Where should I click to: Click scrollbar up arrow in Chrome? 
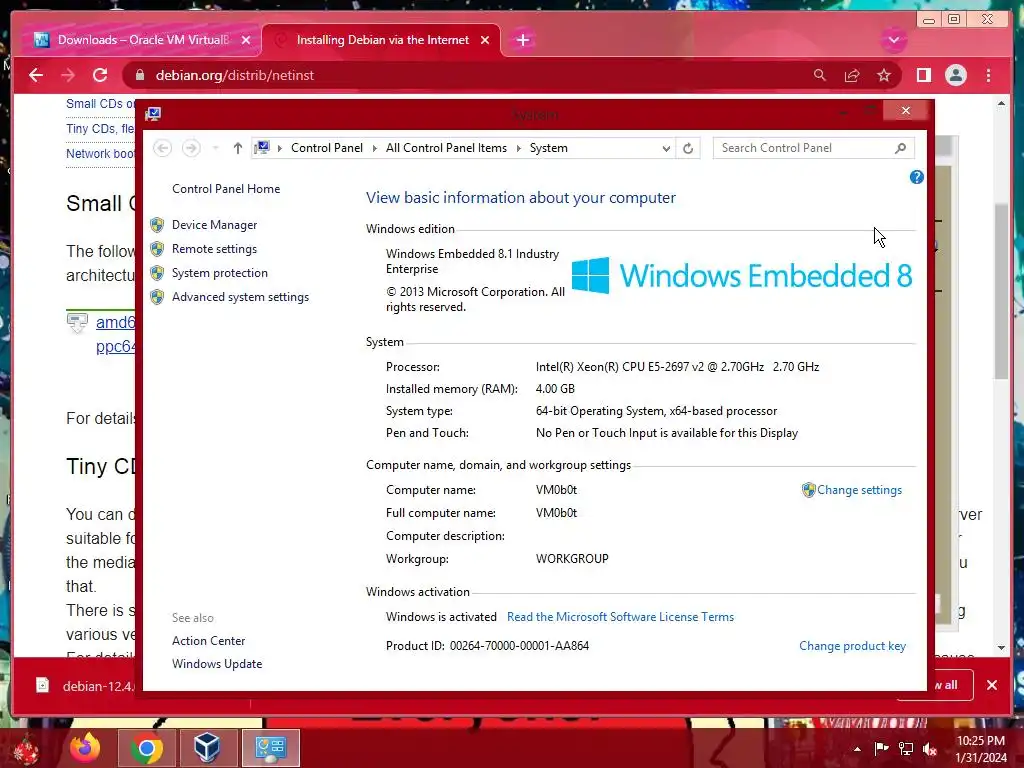pyautogui.click(x=1002, y=103)
